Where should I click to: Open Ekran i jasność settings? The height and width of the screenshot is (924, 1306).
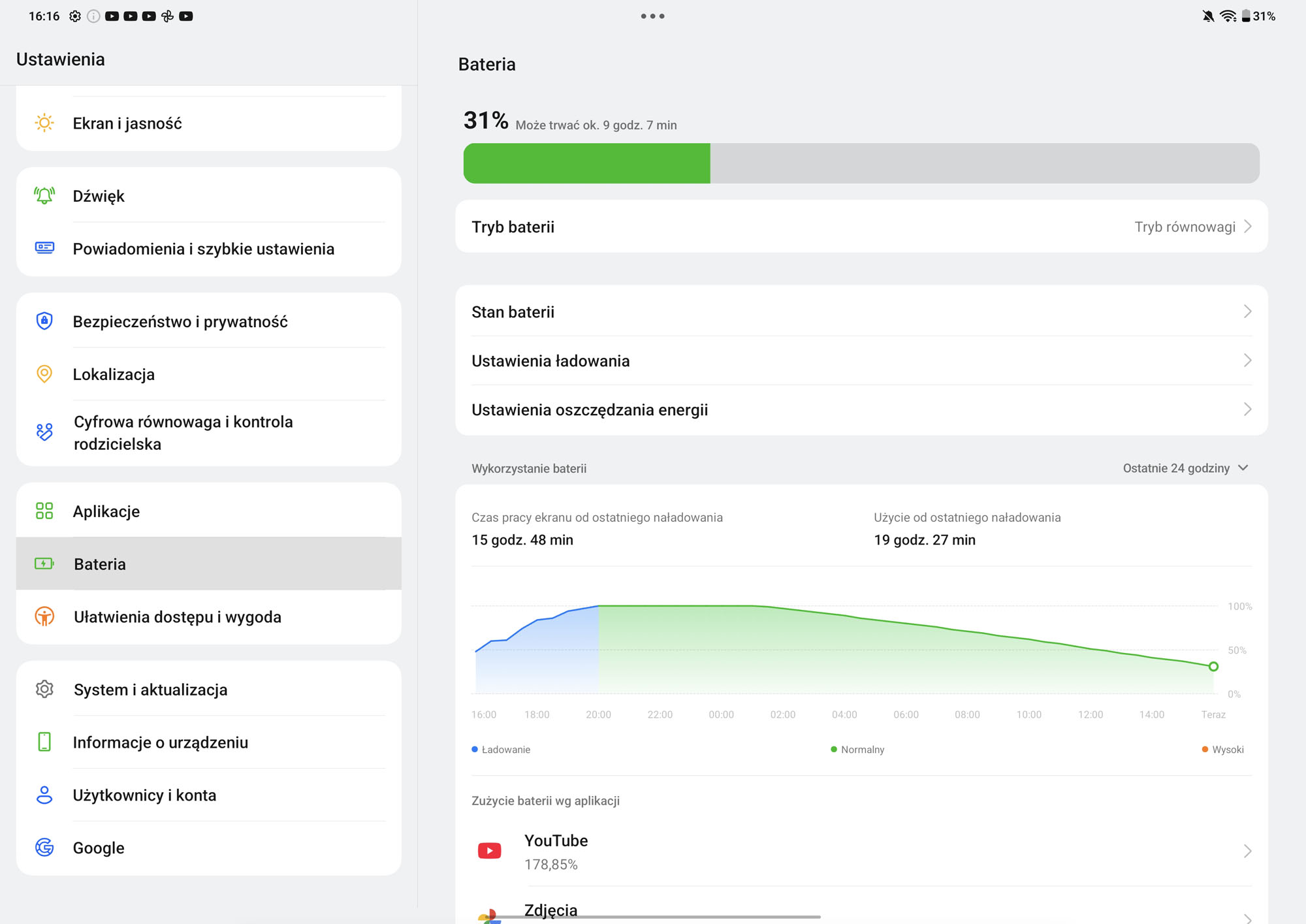coord(209,123)
